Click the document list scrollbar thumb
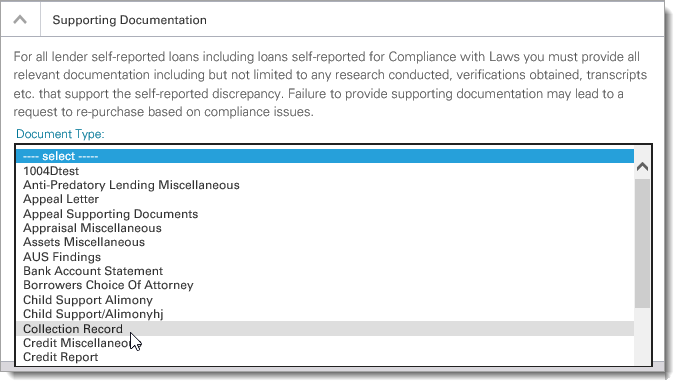The image size is (680, 387). 642,243
